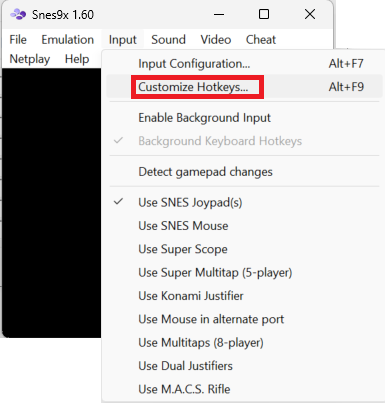Open the Emulation menu
The height and width of the screenshot is (404, 385).
coord(68,40)
